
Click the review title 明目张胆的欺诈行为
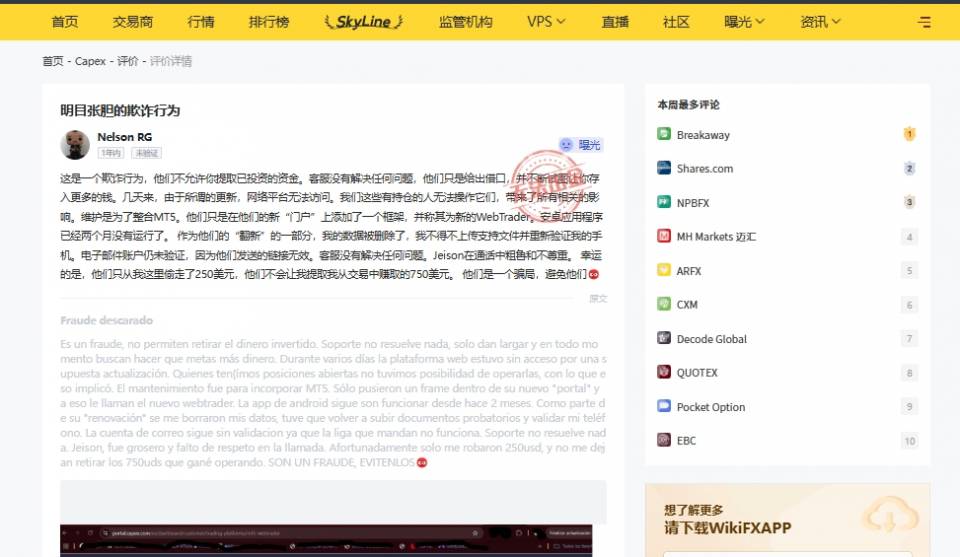click(120, 111)
